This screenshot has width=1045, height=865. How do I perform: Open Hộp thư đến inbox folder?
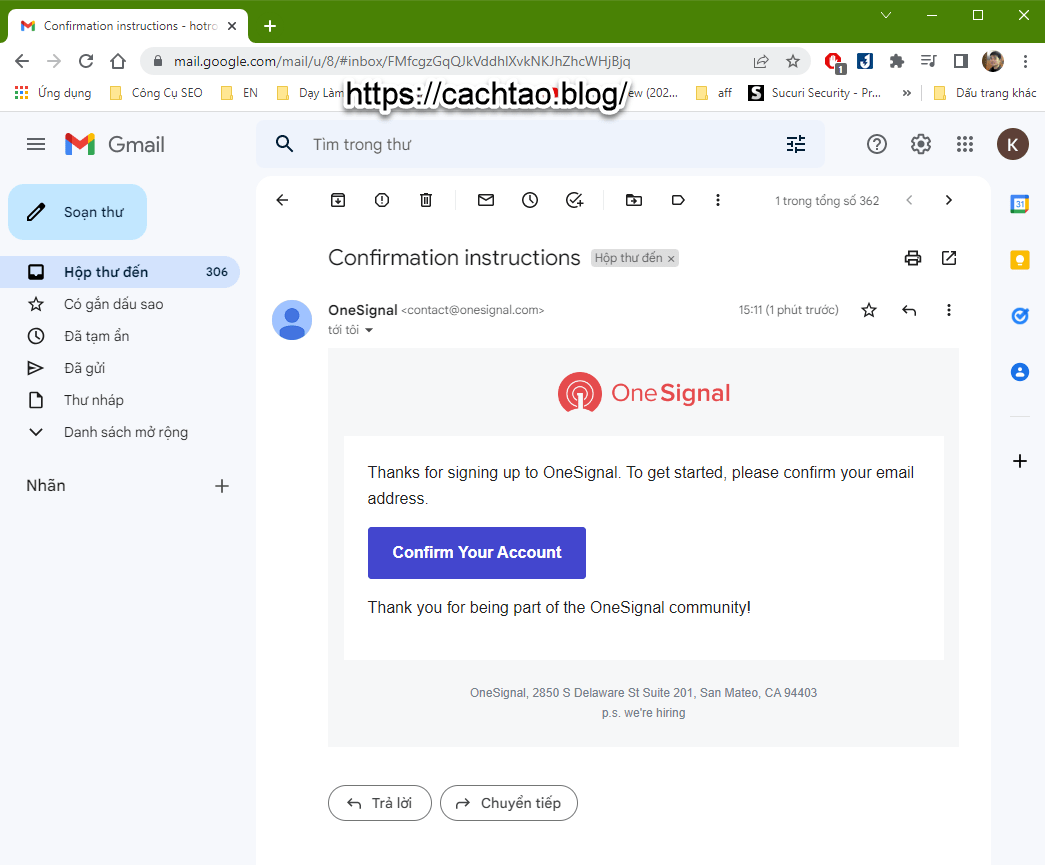120,272
